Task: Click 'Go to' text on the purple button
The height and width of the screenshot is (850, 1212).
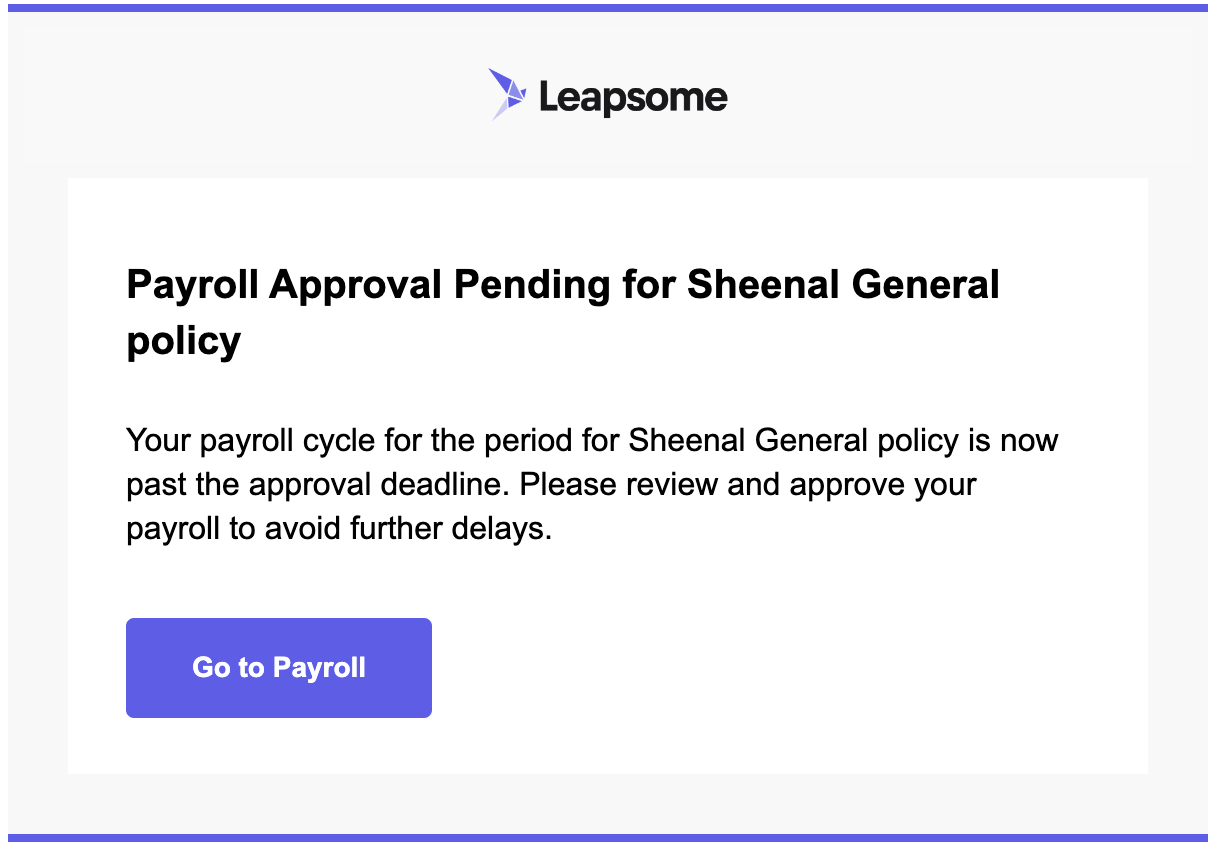Action: (x=228, y=668)
